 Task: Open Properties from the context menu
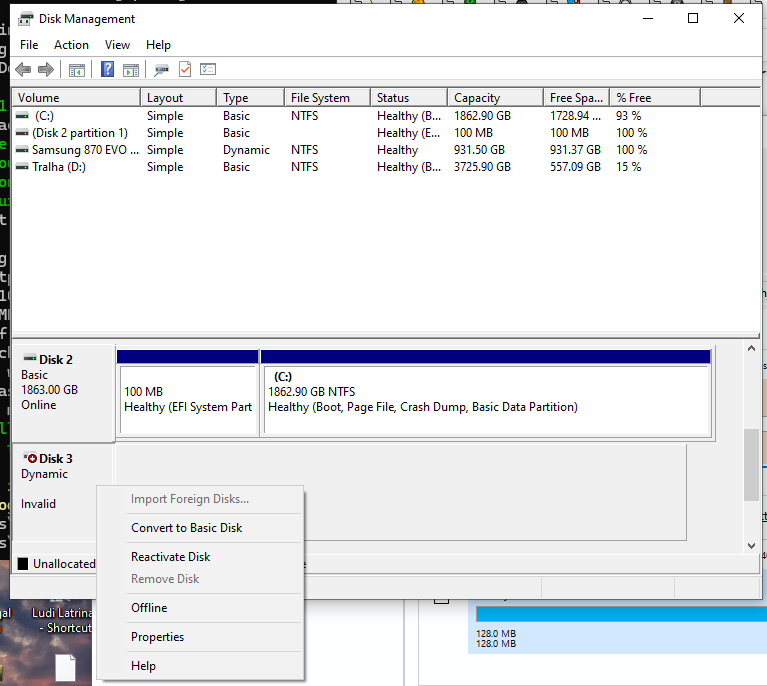click(200, 637)
